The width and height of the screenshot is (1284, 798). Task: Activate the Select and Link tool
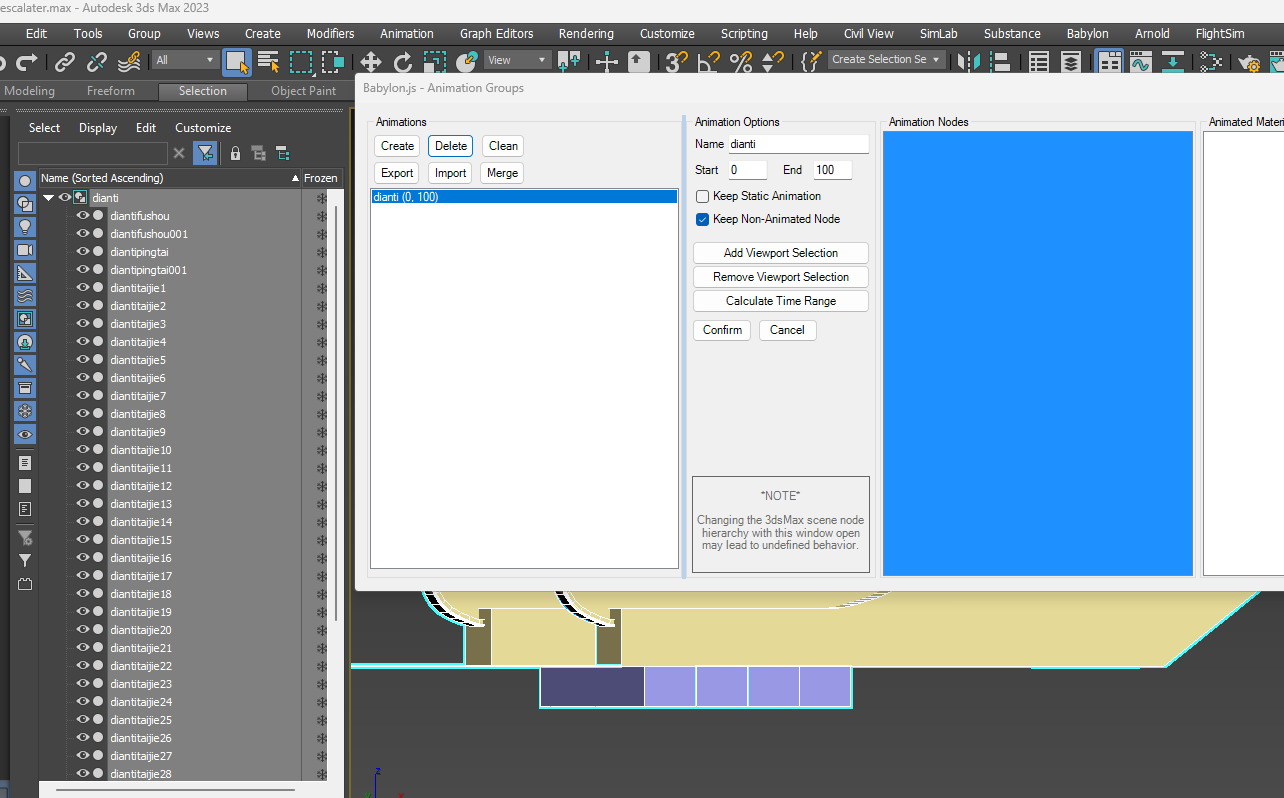pos(65,62)
